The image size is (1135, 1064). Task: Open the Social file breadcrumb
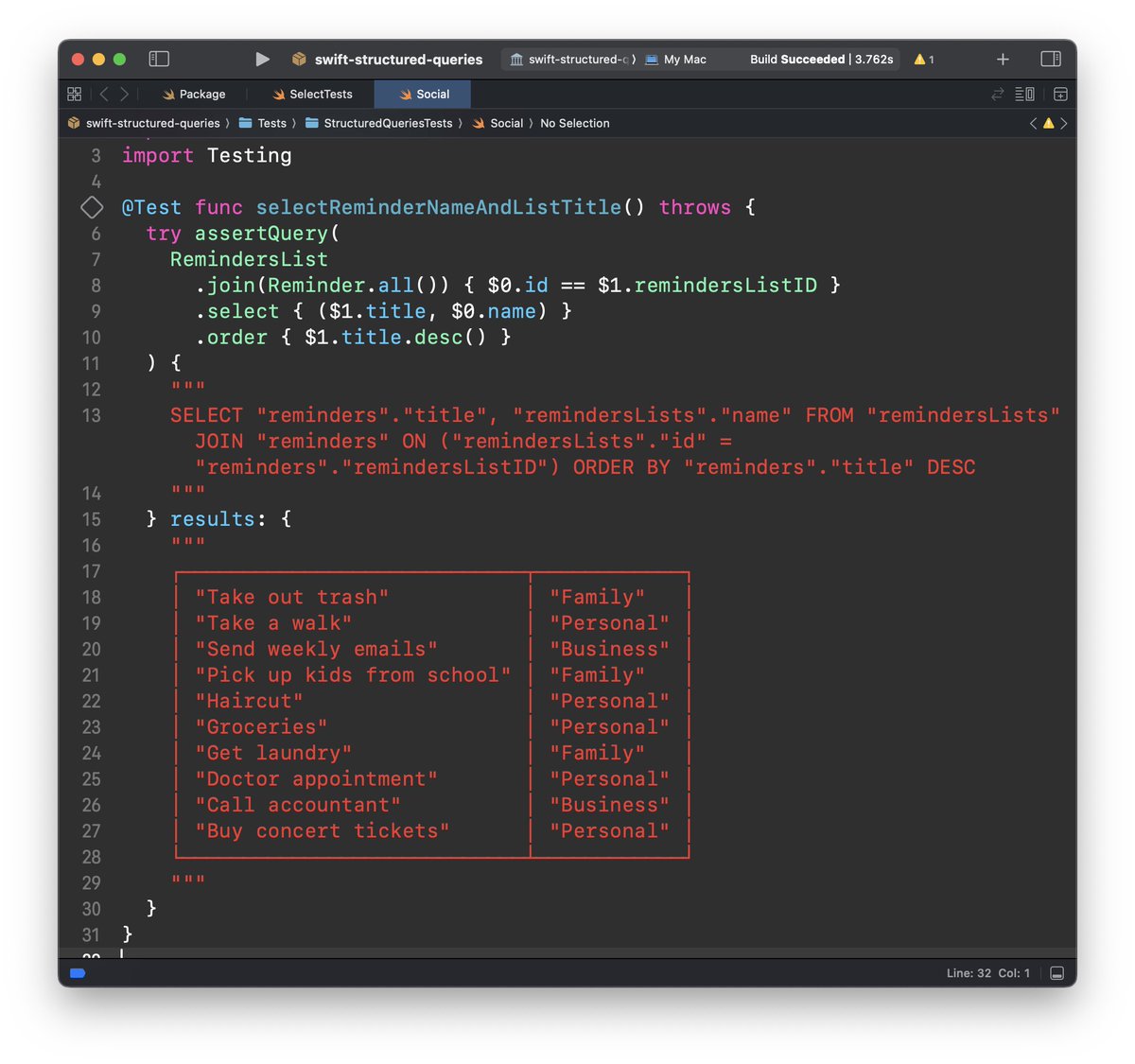pyautogui.click(x=498, y=123)
